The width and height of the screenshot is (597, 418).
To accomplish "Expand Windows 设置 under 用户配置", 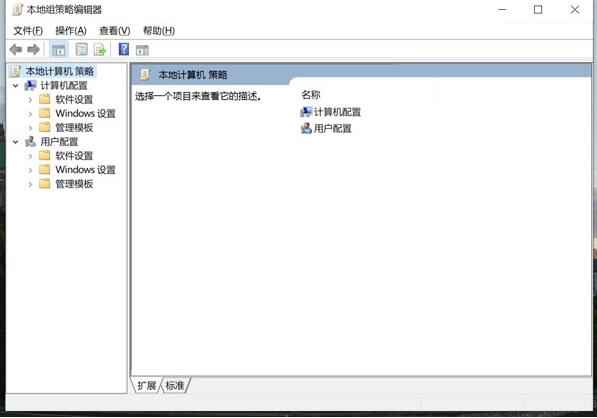I will [x=30, y=170].
